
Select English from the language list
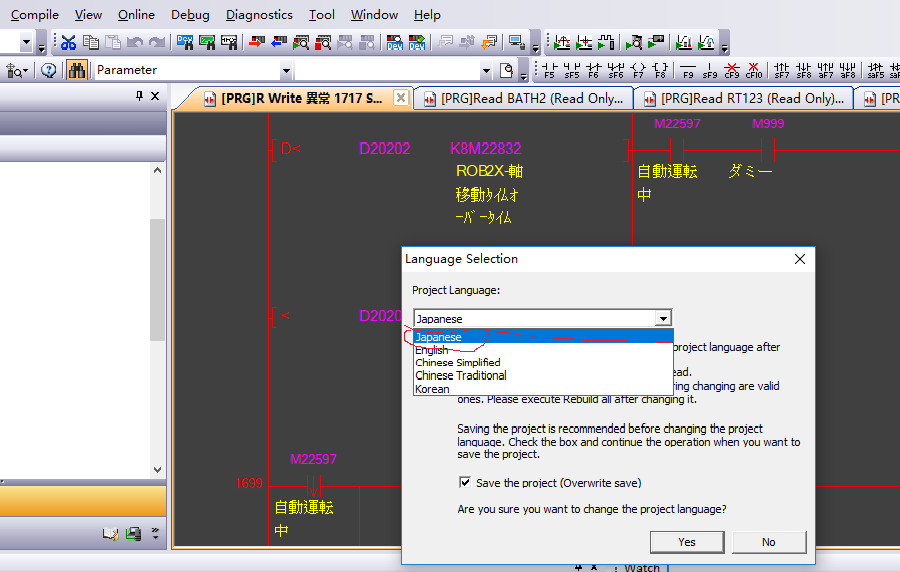coord(432,350)
